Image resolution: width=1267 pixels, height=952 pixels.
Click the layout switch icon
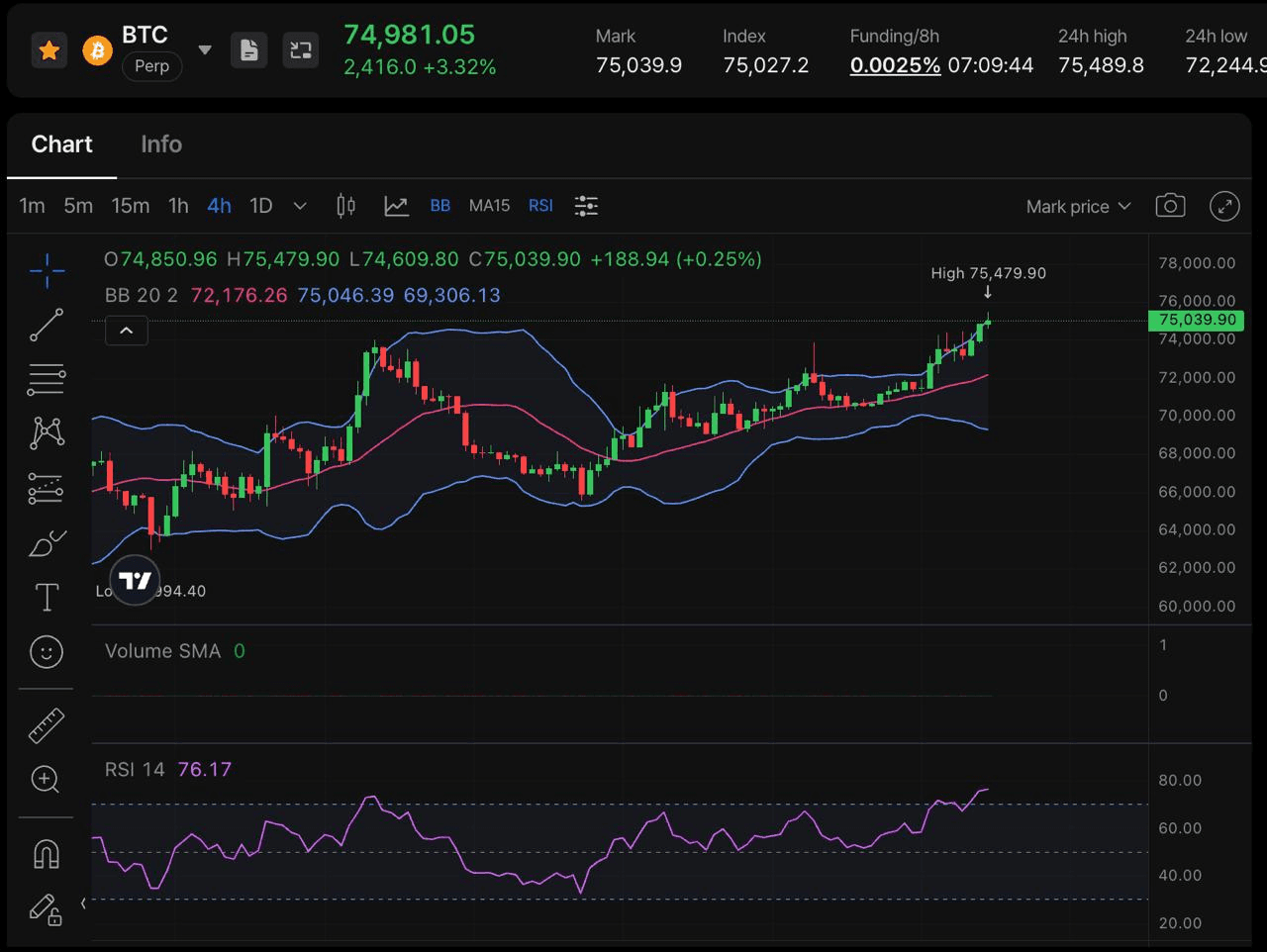[x=300, y=50]
